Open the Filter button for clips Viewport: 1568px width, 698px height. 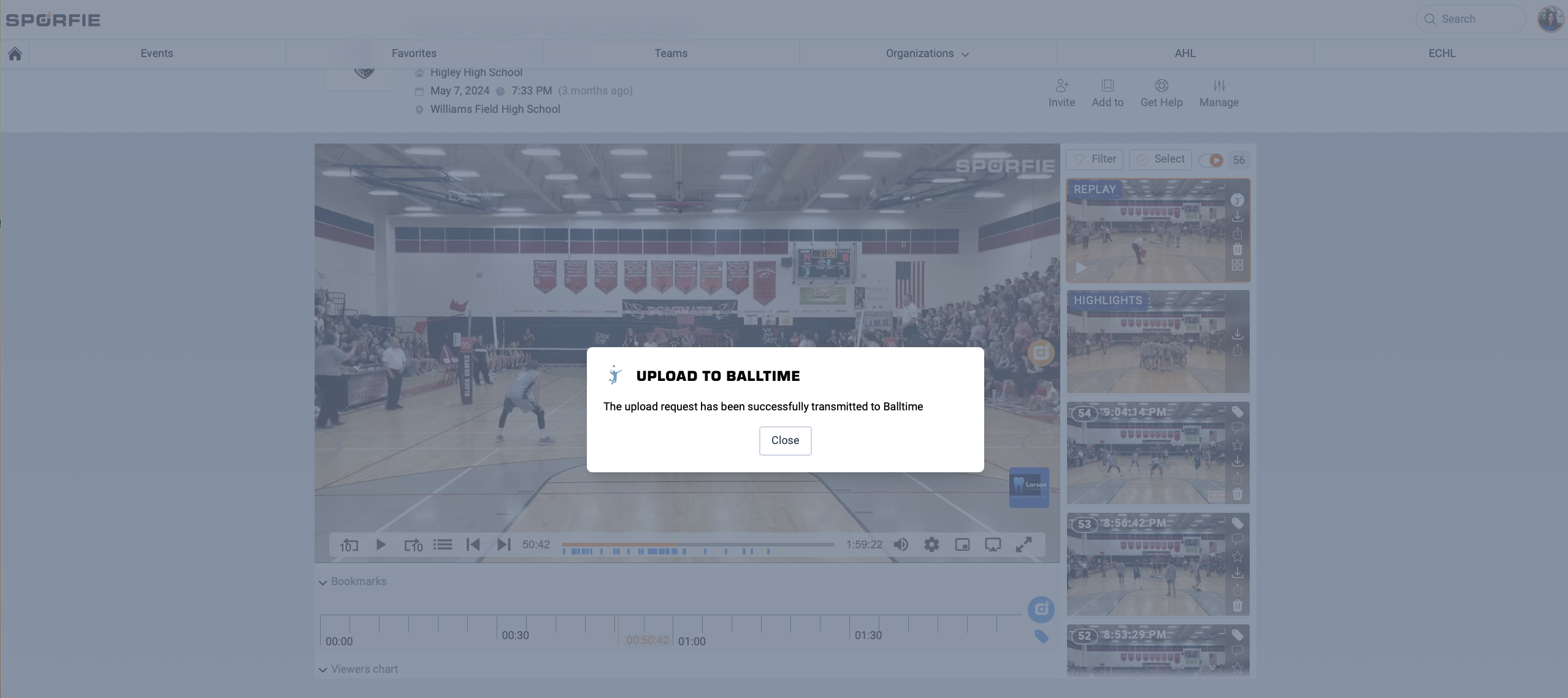[1095, 159]
